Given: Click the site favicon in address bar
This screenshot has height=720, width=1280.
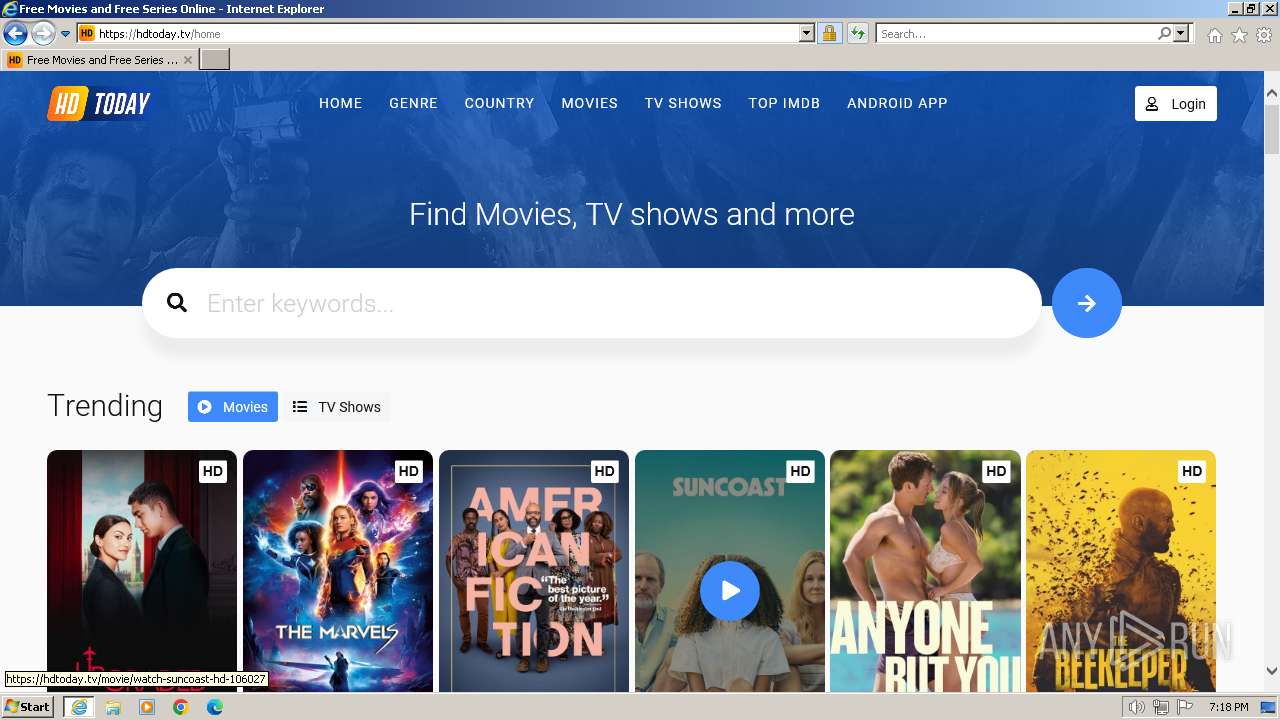Looking at the screenshot, I should tap(86, 34).
